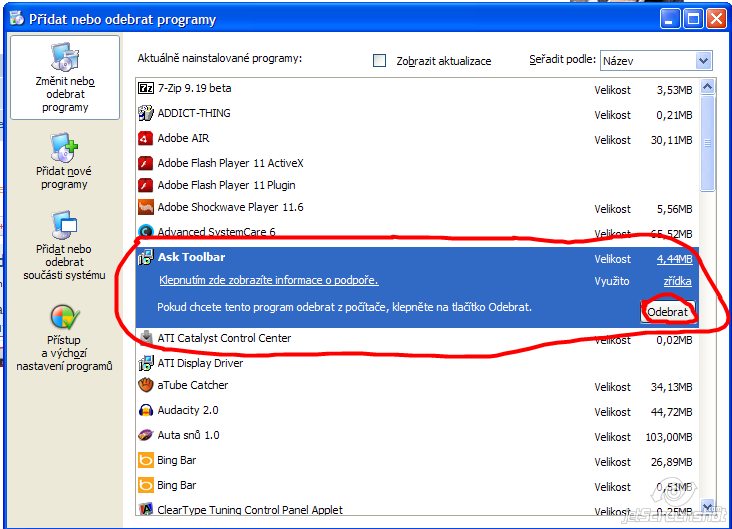Click the second Bing Bar icon (0,51MB)
This screenshot has height=529, width=732.
click(146, 485)
